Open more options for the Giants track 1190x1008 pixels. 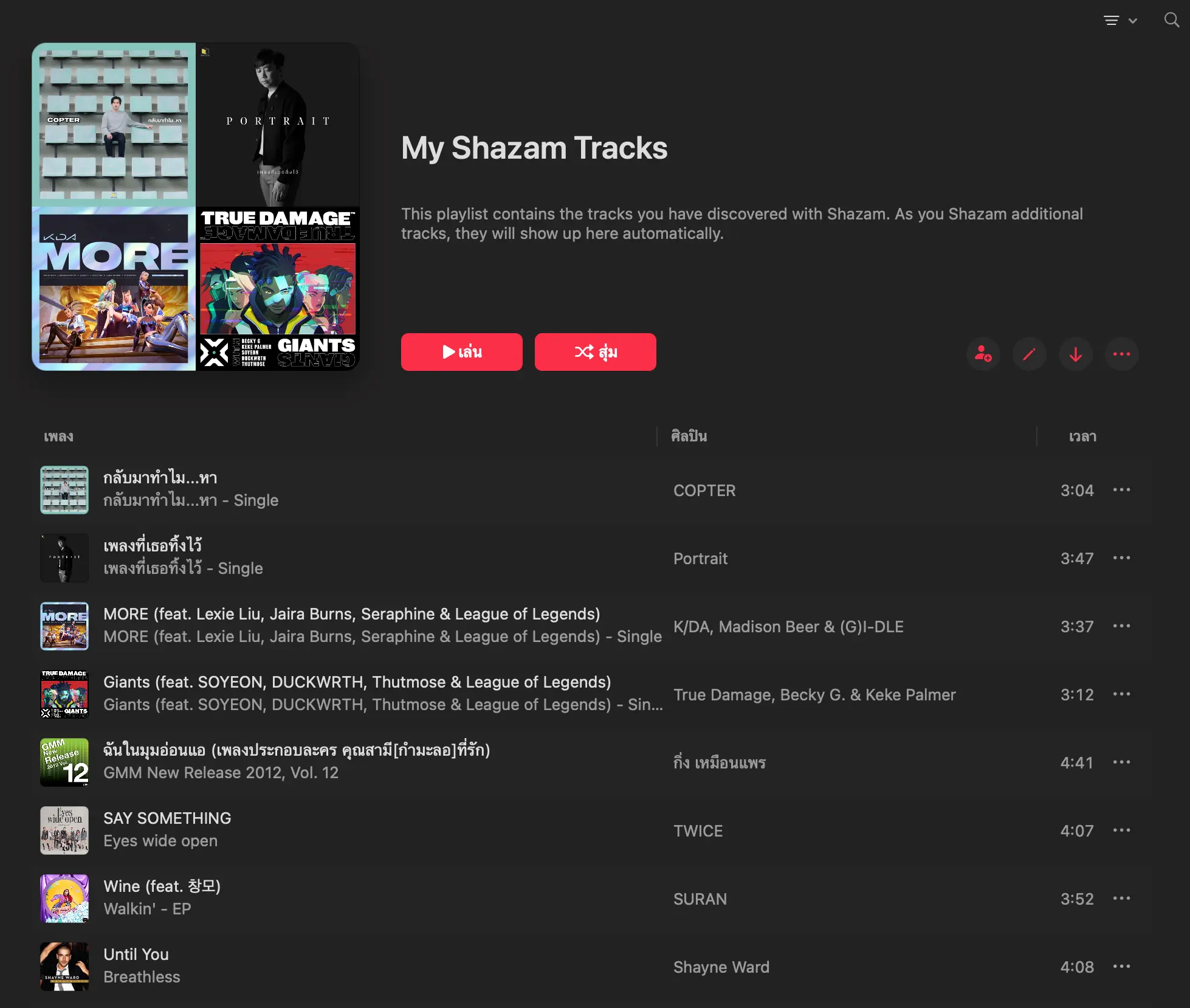(x=1121, y=694)
